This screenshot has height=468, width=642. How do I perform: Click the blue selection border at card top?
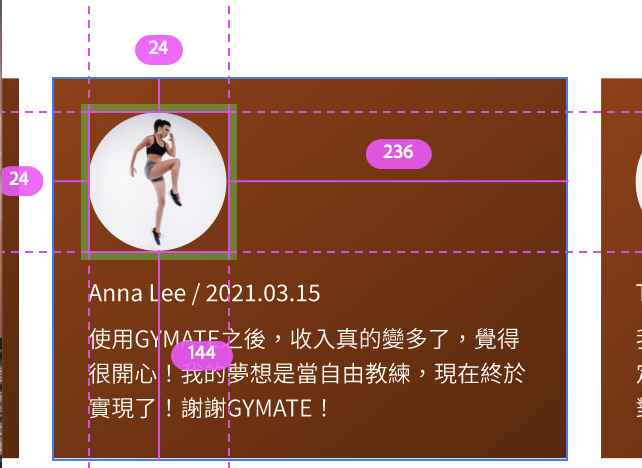pos(310,78)
